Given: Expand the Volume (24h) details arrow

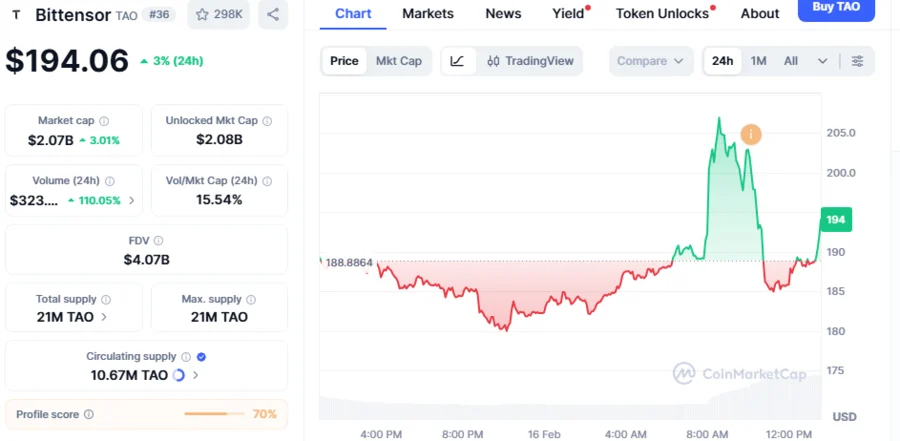Looking at the screenshot, I should pyautogui.click(x=131, y=200).
